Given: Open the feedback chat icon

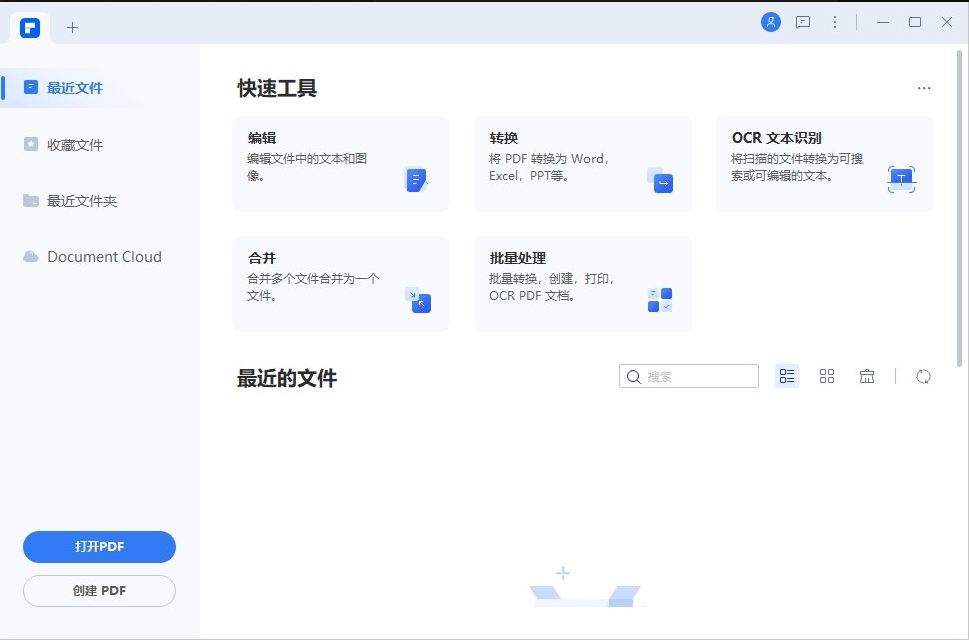Looking at the screenshot, I should (x=803, y=21).
